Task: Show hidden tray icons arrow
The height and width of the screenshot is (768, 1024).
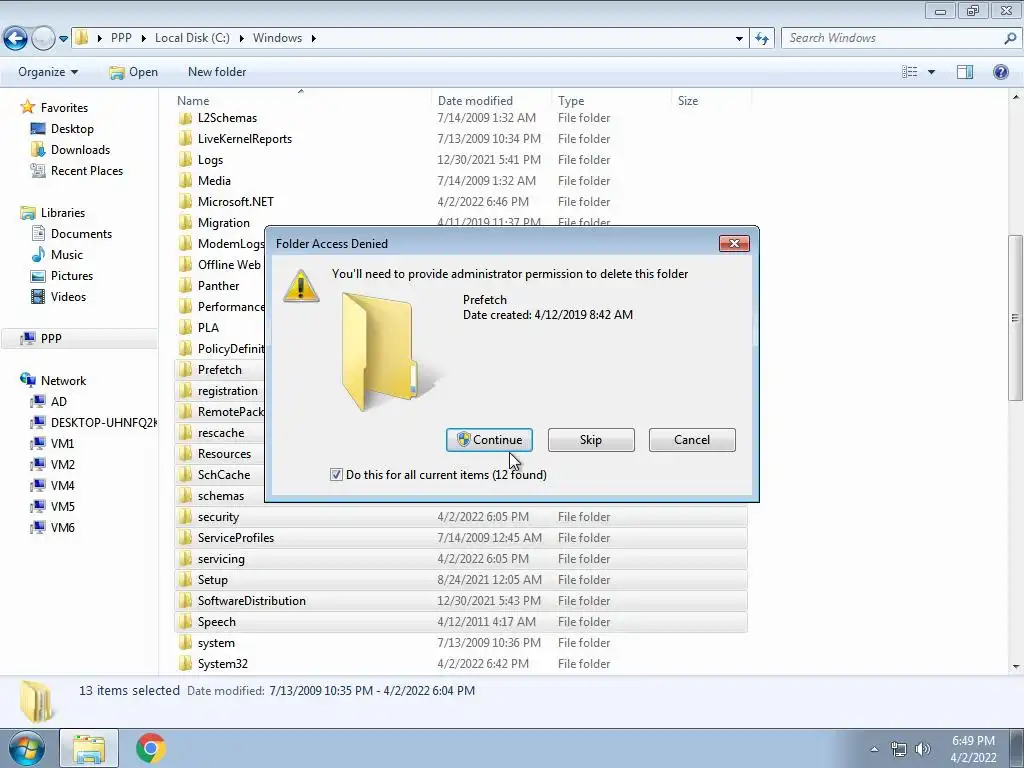Action: click(874, 749)
